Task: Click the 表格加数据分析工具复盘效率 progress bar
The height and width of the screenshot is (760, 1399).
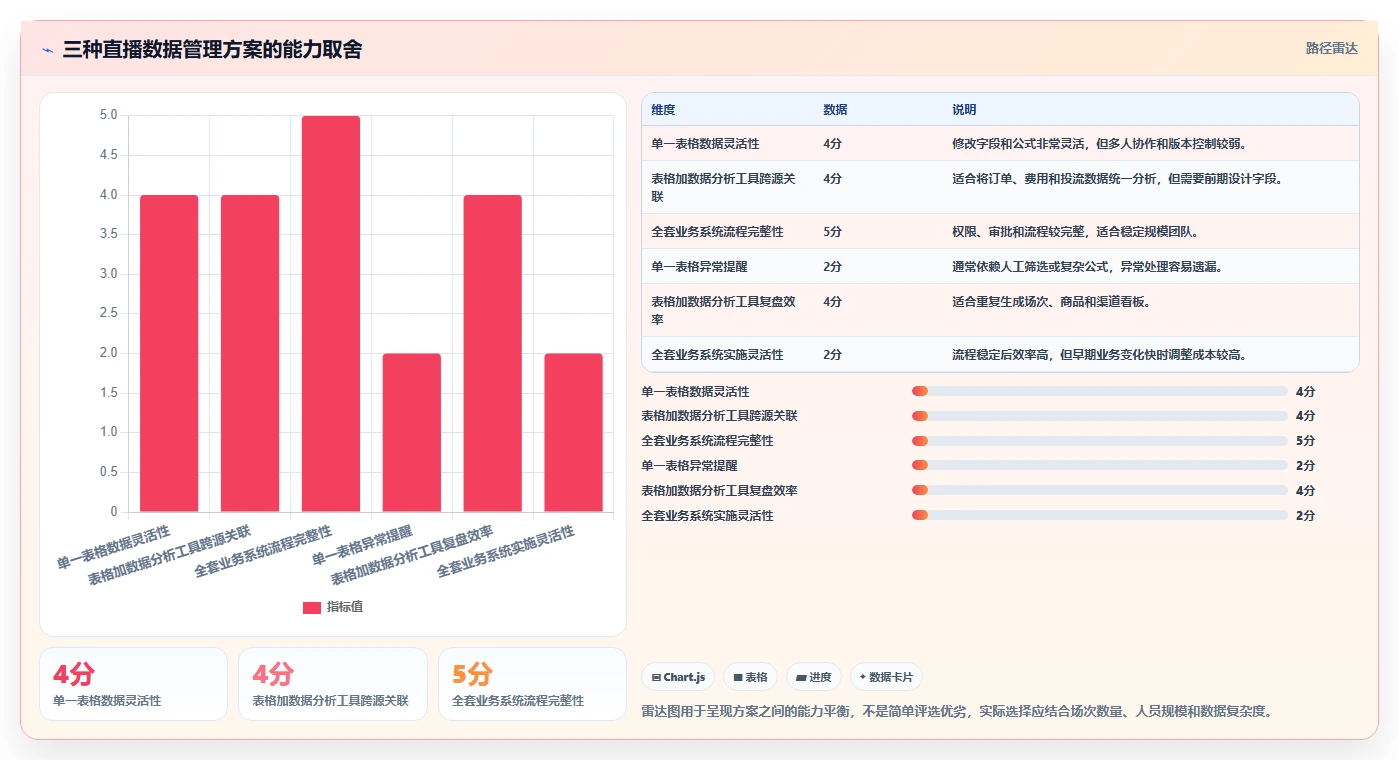Action: (x=1100, y=491)
